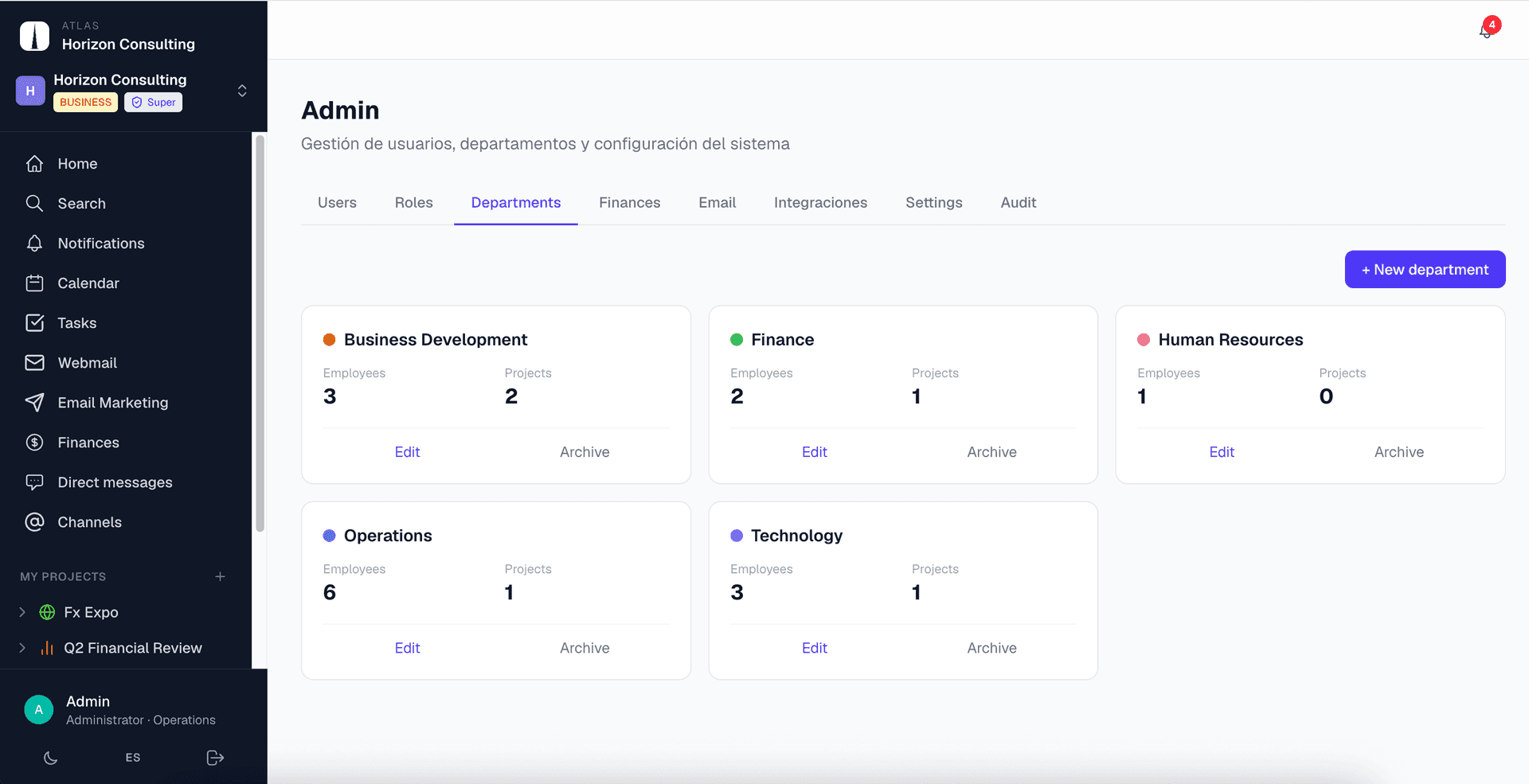Click the MY PROJECTS section header
The width and height of the screenshot is (1529, 784).
[x=63, y=576]
